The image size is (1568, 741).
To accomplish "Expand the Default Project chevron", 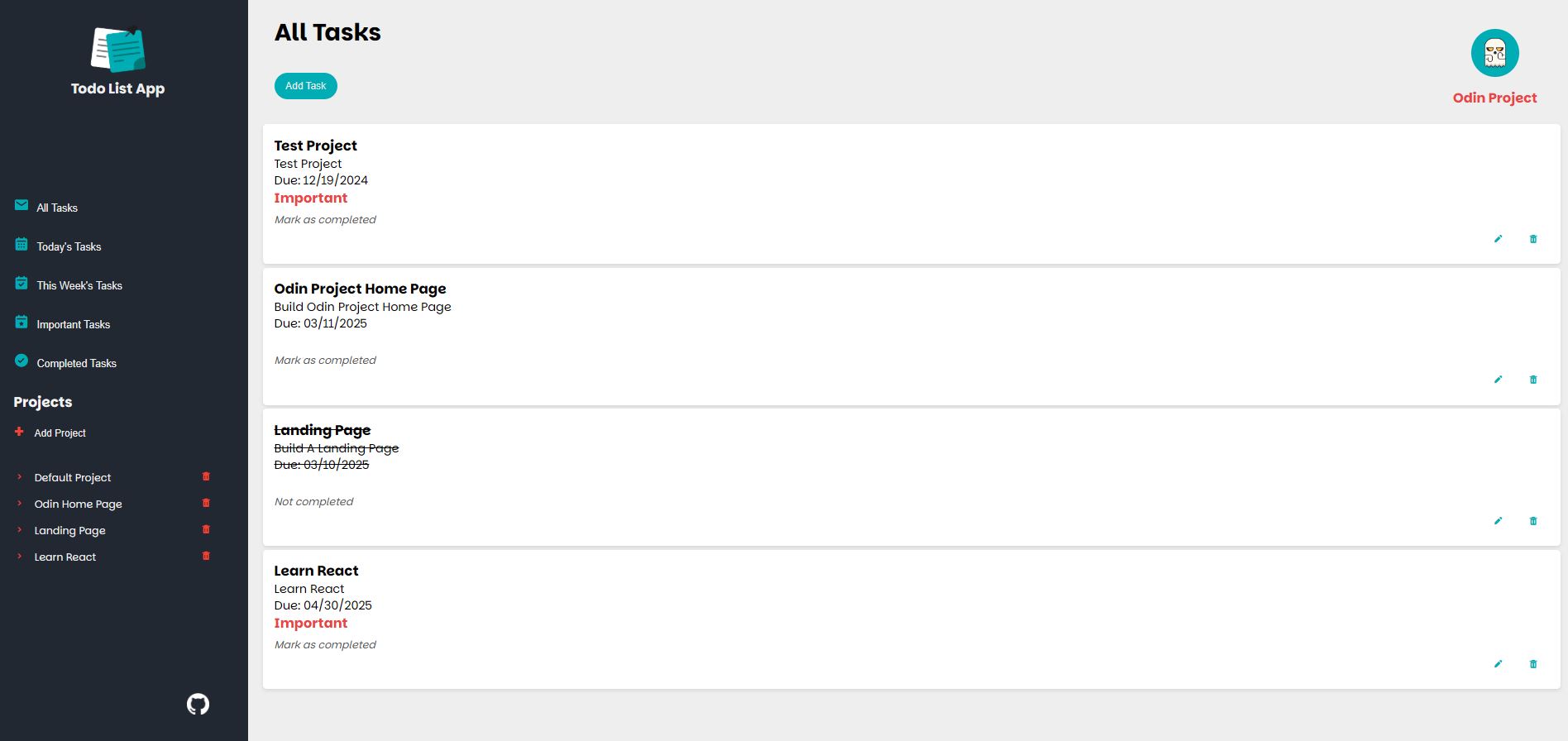I will click(20, 477).
